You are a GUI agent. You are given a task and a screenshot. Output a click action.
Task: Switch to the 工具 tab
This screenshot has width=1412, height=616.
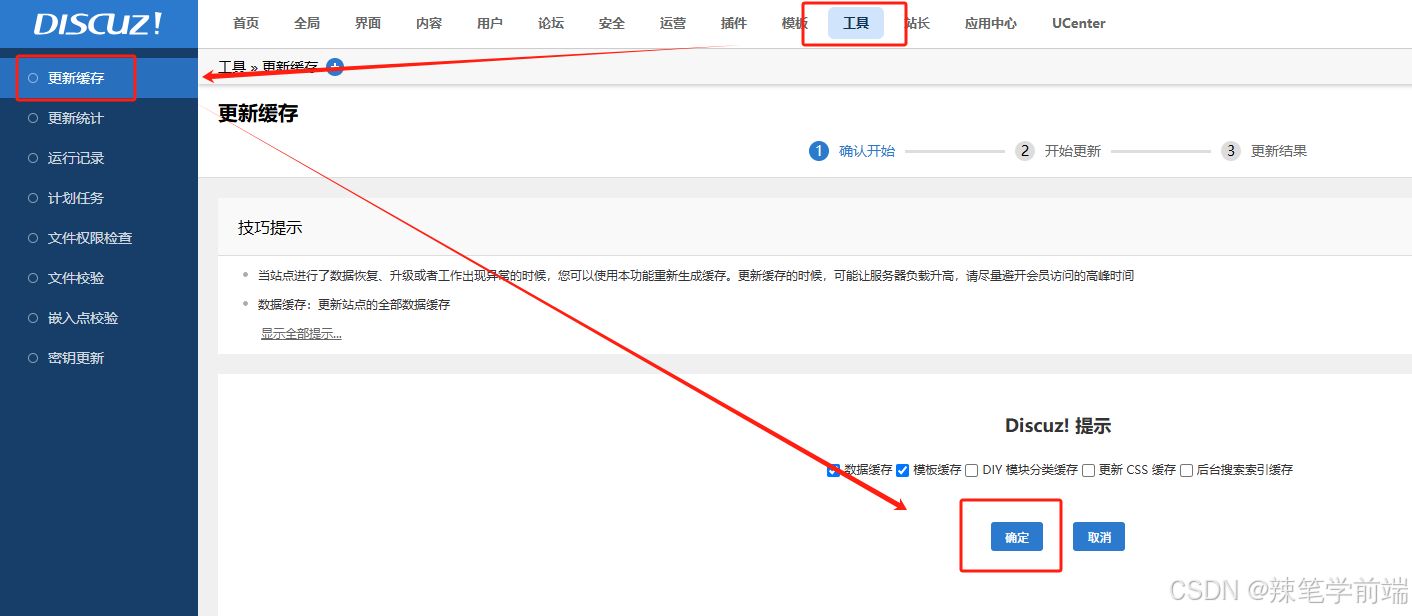coord(855,23)
